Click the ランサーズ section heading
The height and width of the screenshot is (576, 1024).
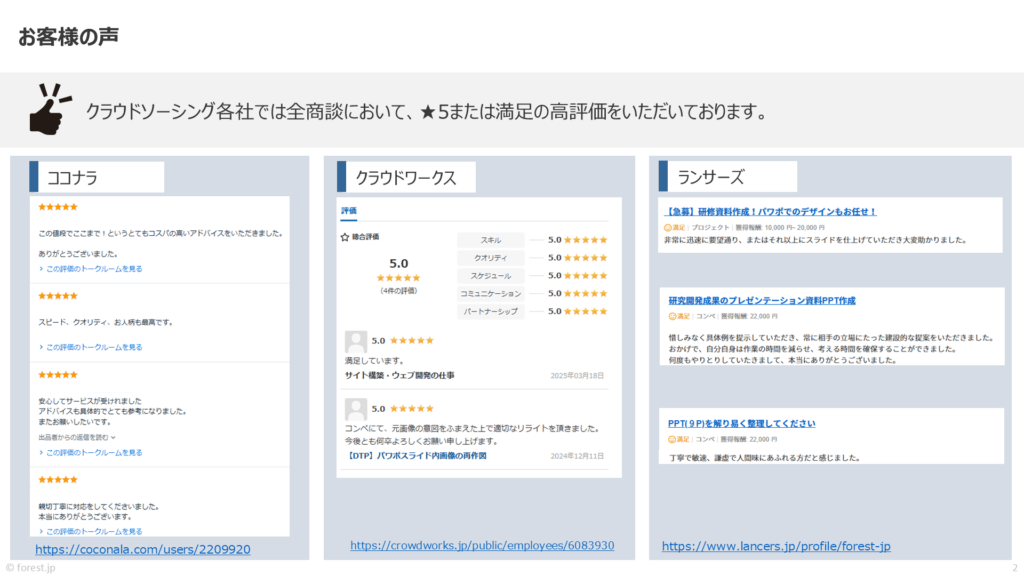pos(711,177)
